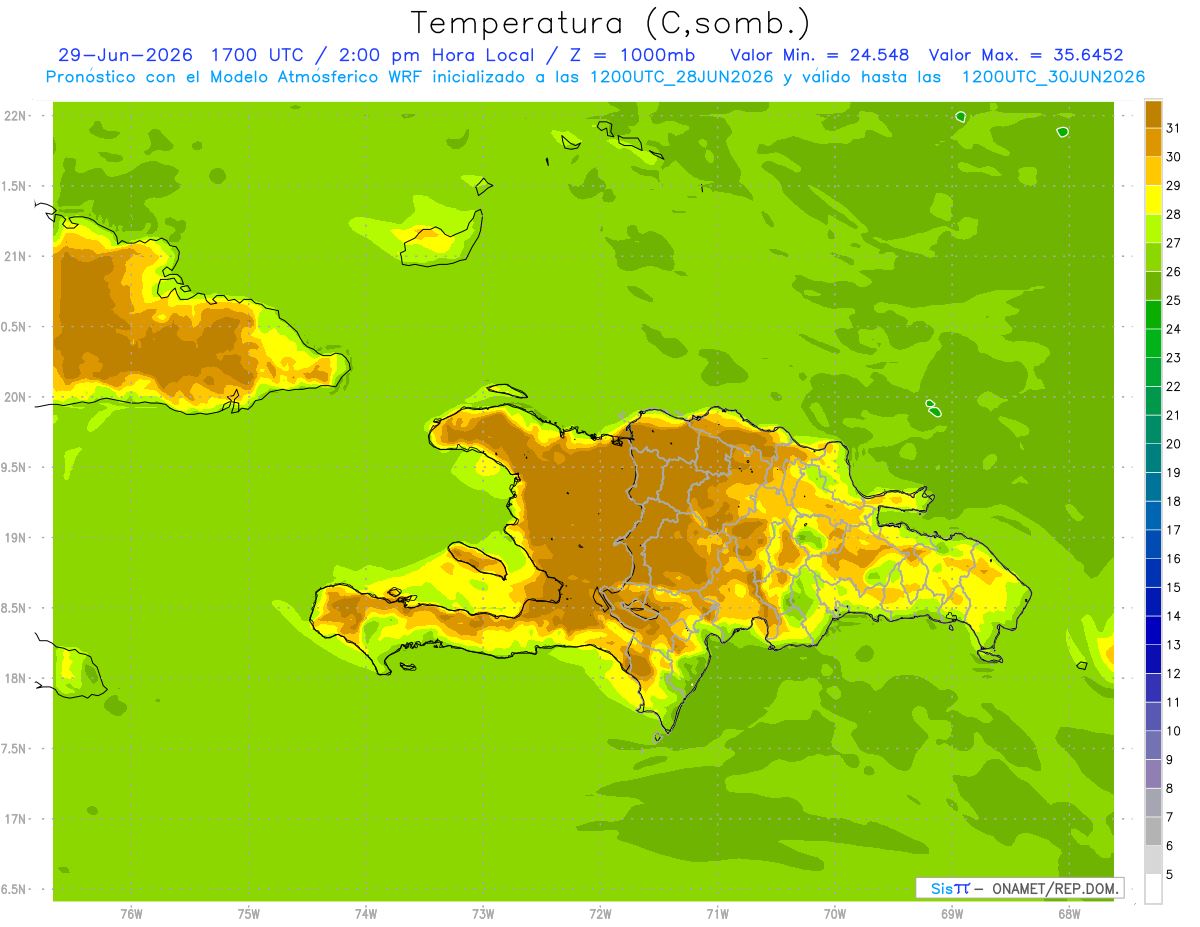
Task: Click the "71W" longitude label
Action: click(x=717, y=914)
